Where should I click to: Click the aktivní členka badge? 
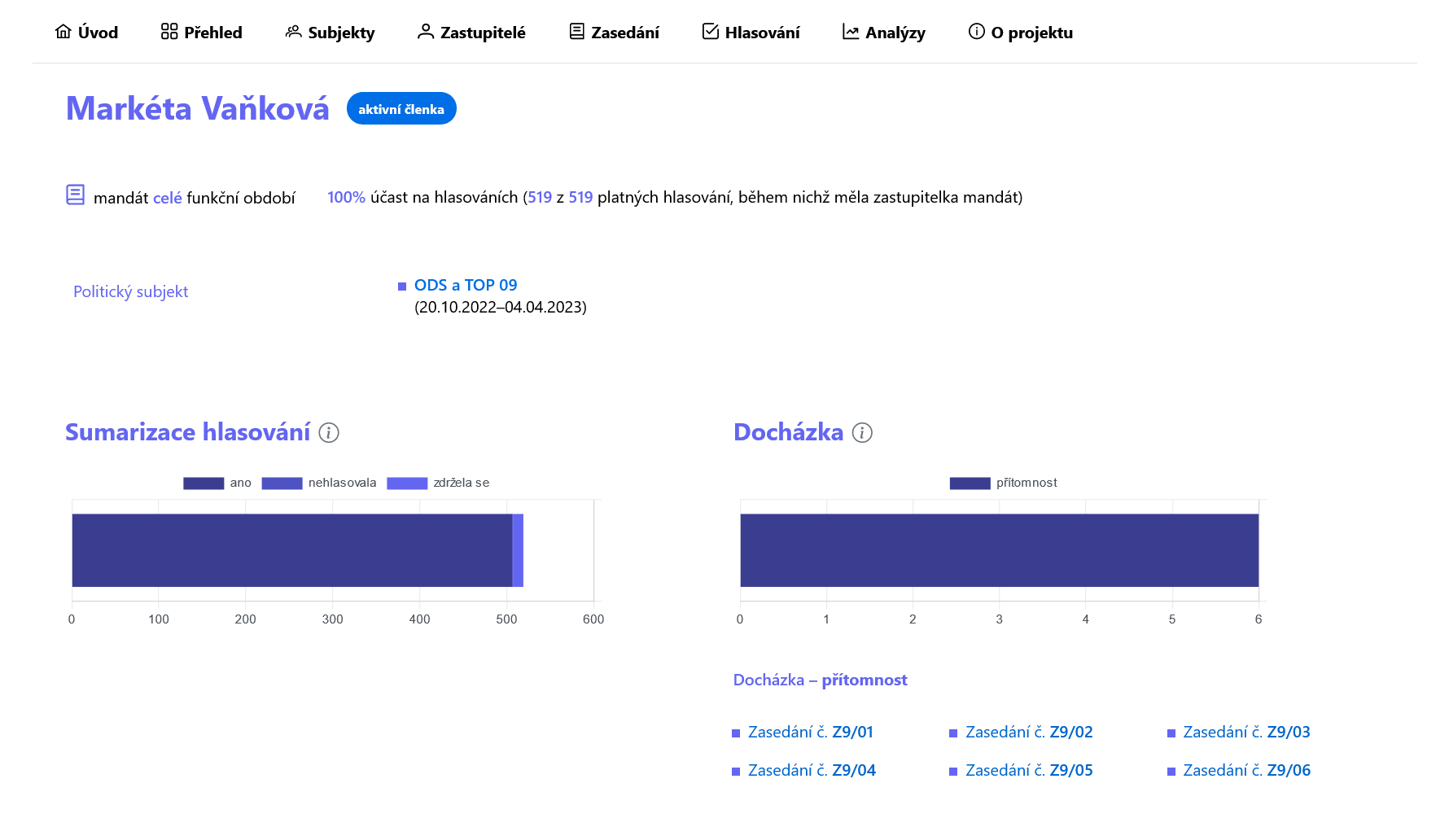coord(401,108)
